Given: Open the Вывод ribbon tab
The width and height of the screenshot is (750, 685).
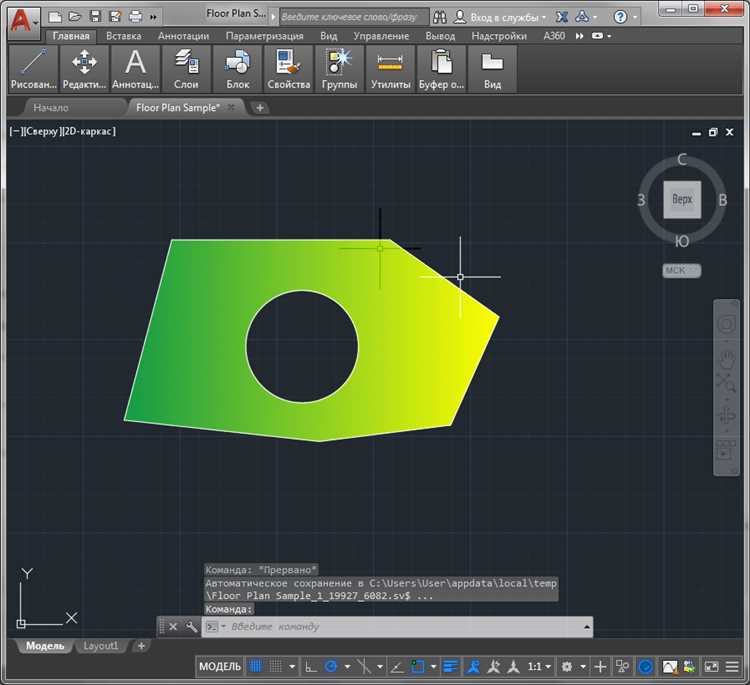Looking at the screenshot, I should click(x=440, y=36).
